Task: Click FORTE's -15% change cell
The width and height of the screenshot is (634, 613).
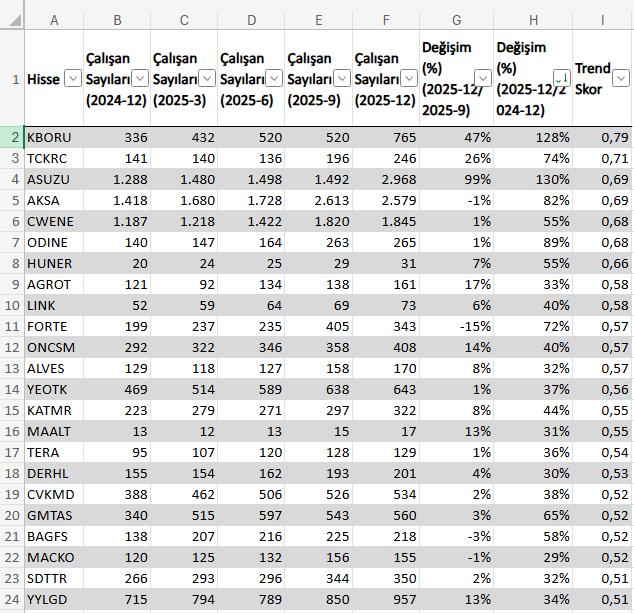Action: point(456,326)
